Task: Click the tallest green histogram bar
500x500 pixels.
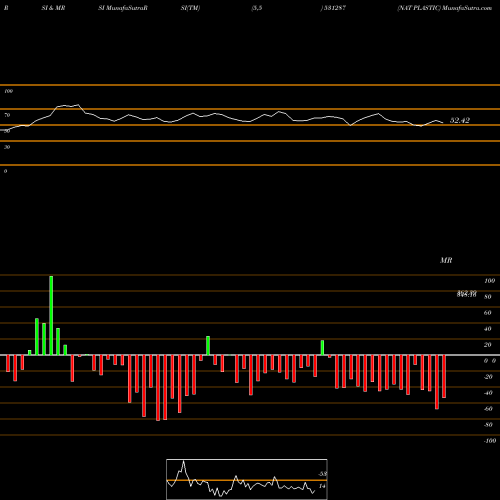Action: pyautogui.click(x=51, y=315)
